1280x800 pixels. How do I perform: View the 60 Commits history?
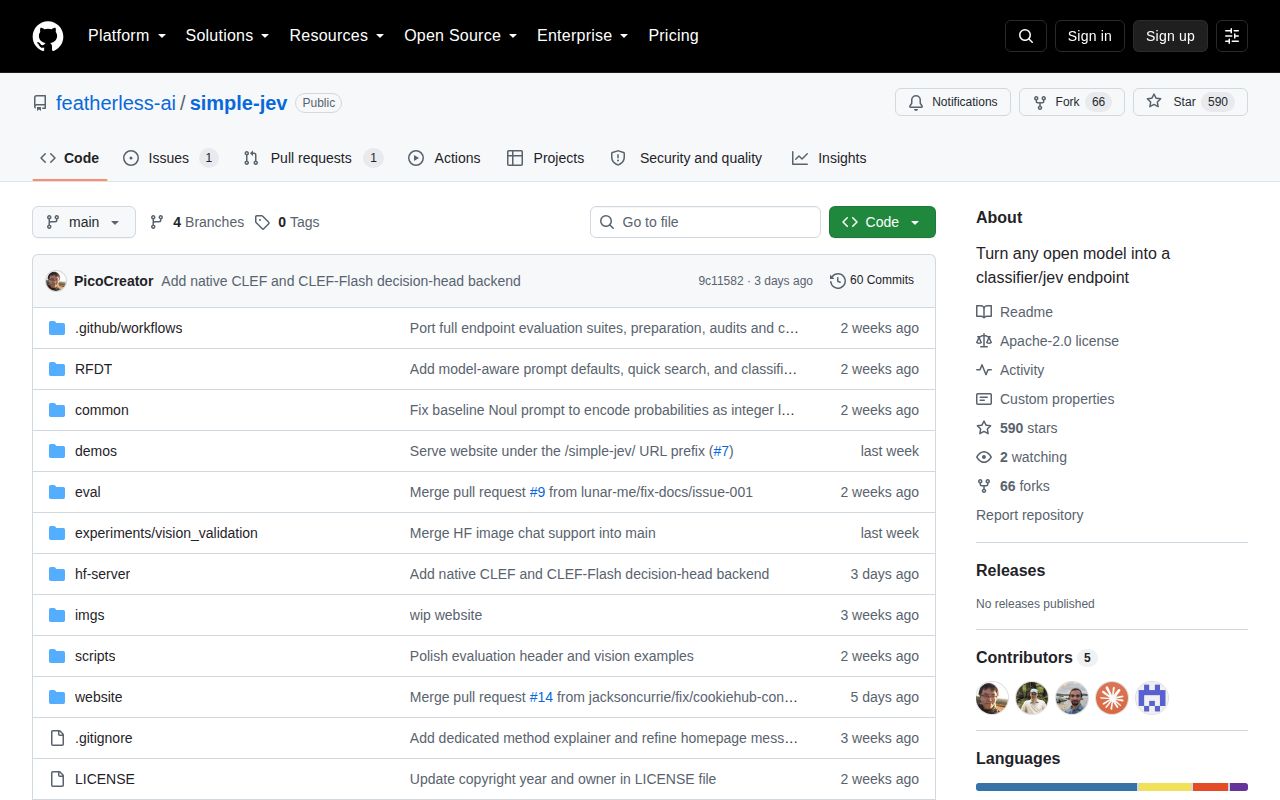(x=872, y=281)
